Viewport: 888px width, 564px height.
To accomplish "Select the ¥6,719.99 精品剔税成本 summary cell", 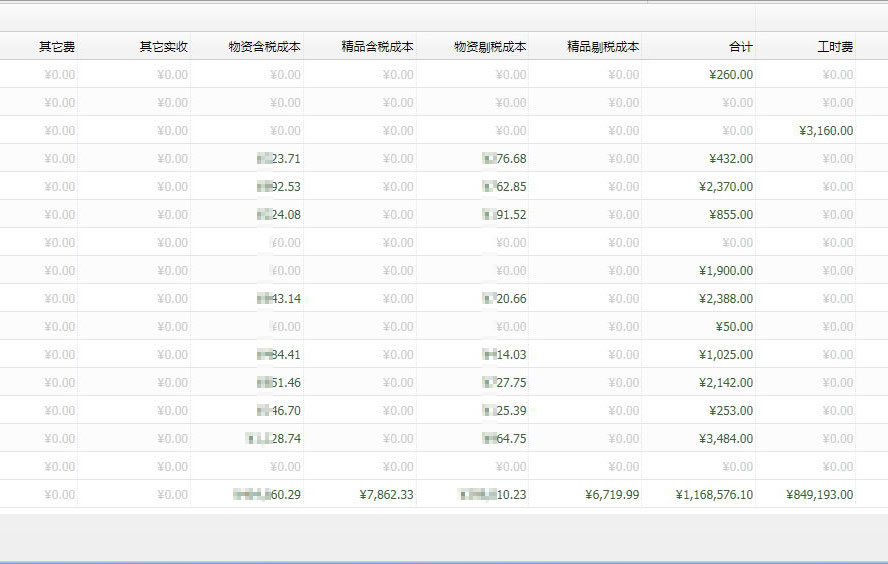I will pos(612,494).
